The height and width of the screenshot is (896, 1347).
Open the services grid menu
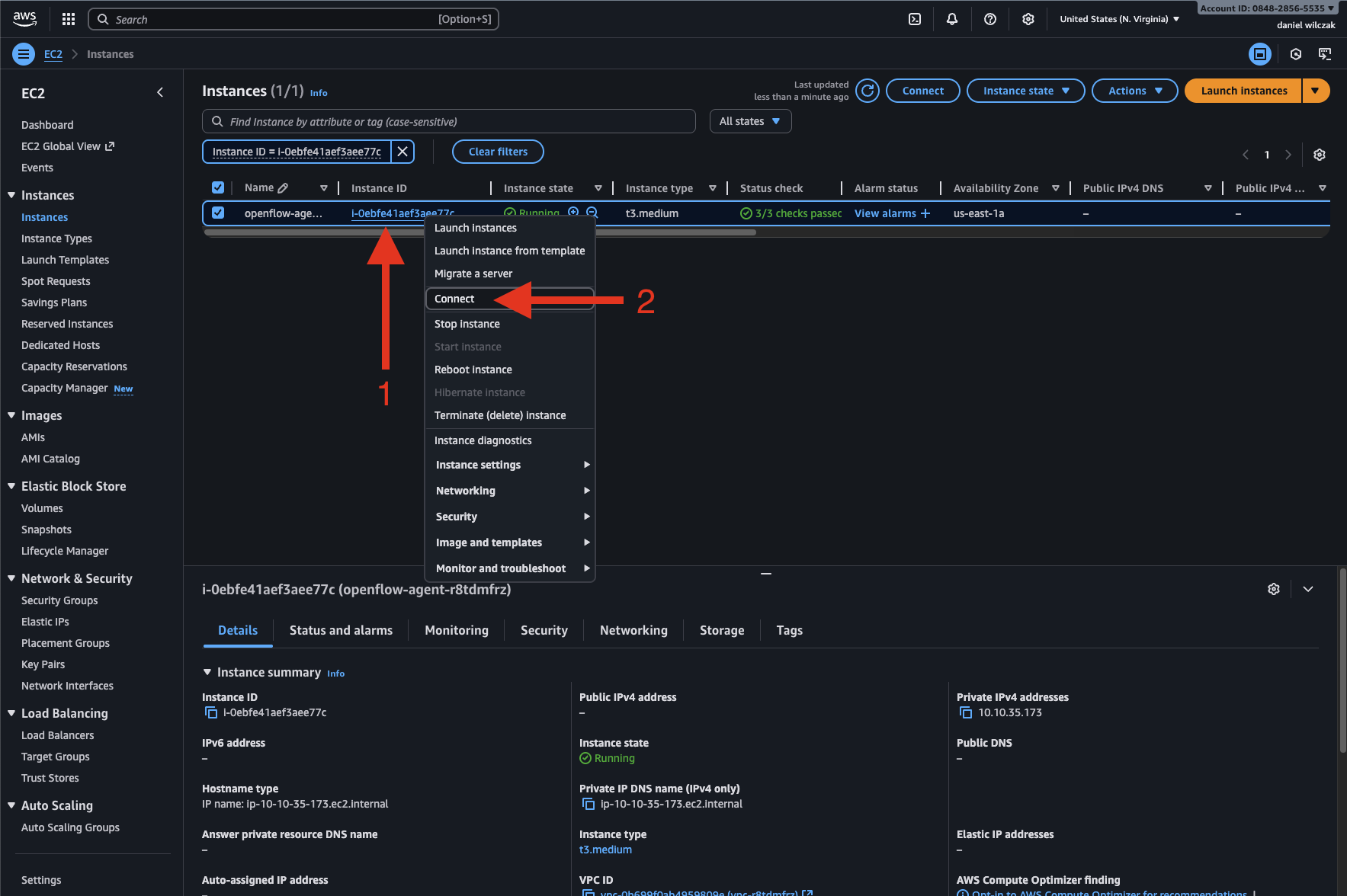pyautogui.click(x=69, y=19)
